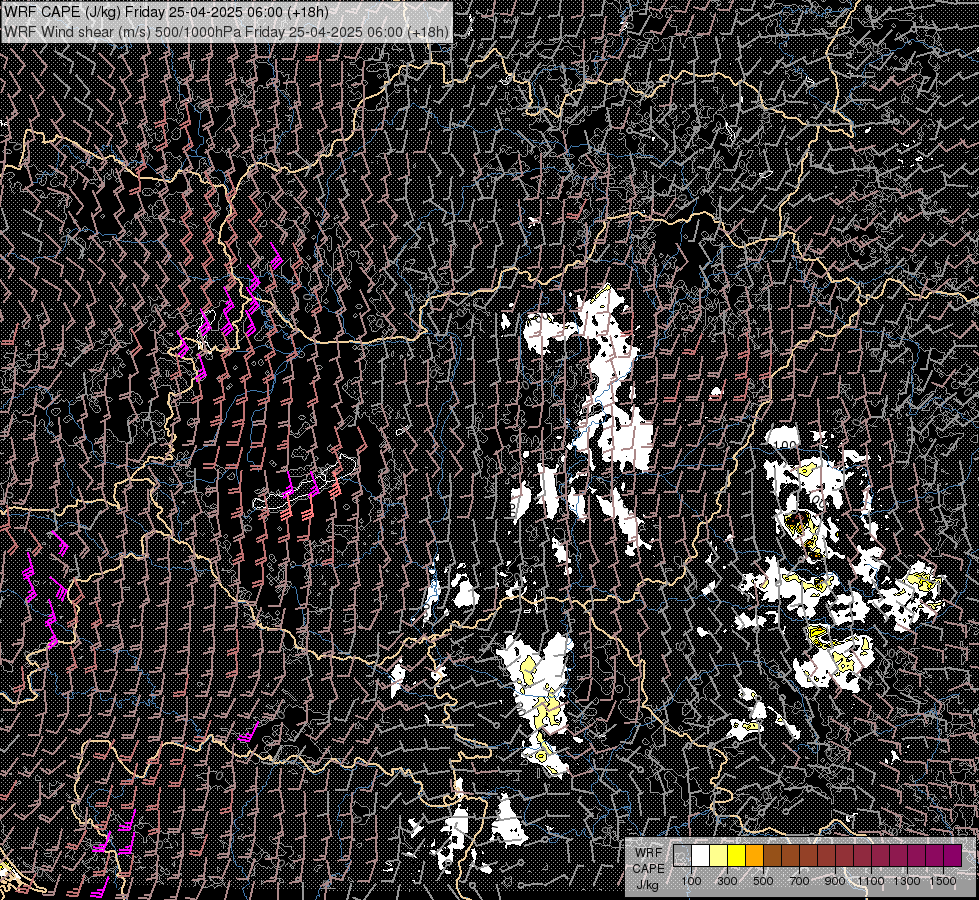Click the legend value 1300

pyautogui.click(x=907, y=881)
